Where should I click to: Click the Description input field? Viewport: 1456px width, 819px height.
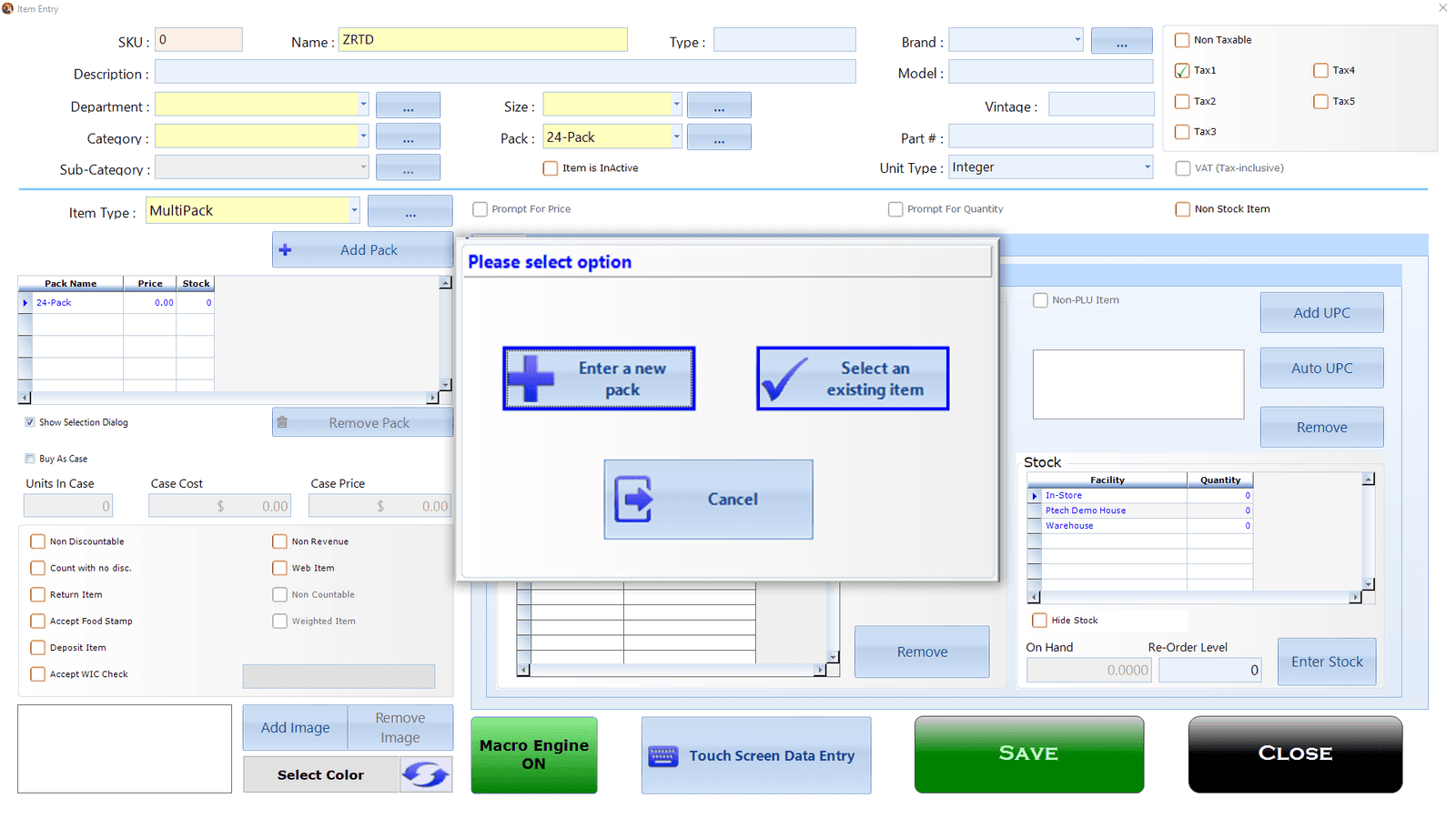505,72
